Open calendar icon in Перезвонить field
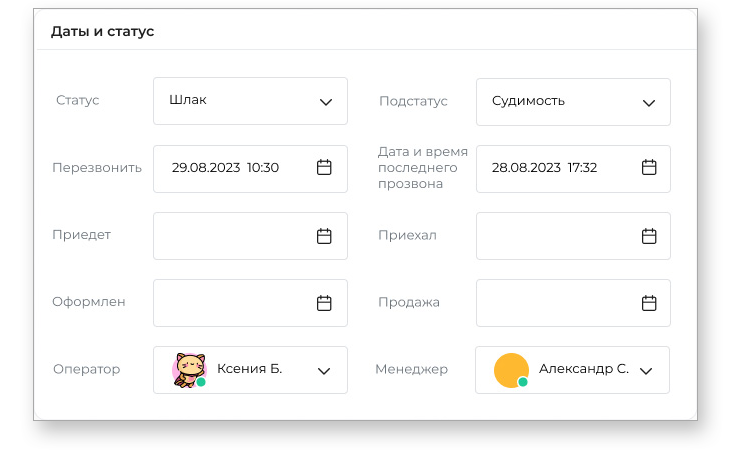 tap(324, 168)
